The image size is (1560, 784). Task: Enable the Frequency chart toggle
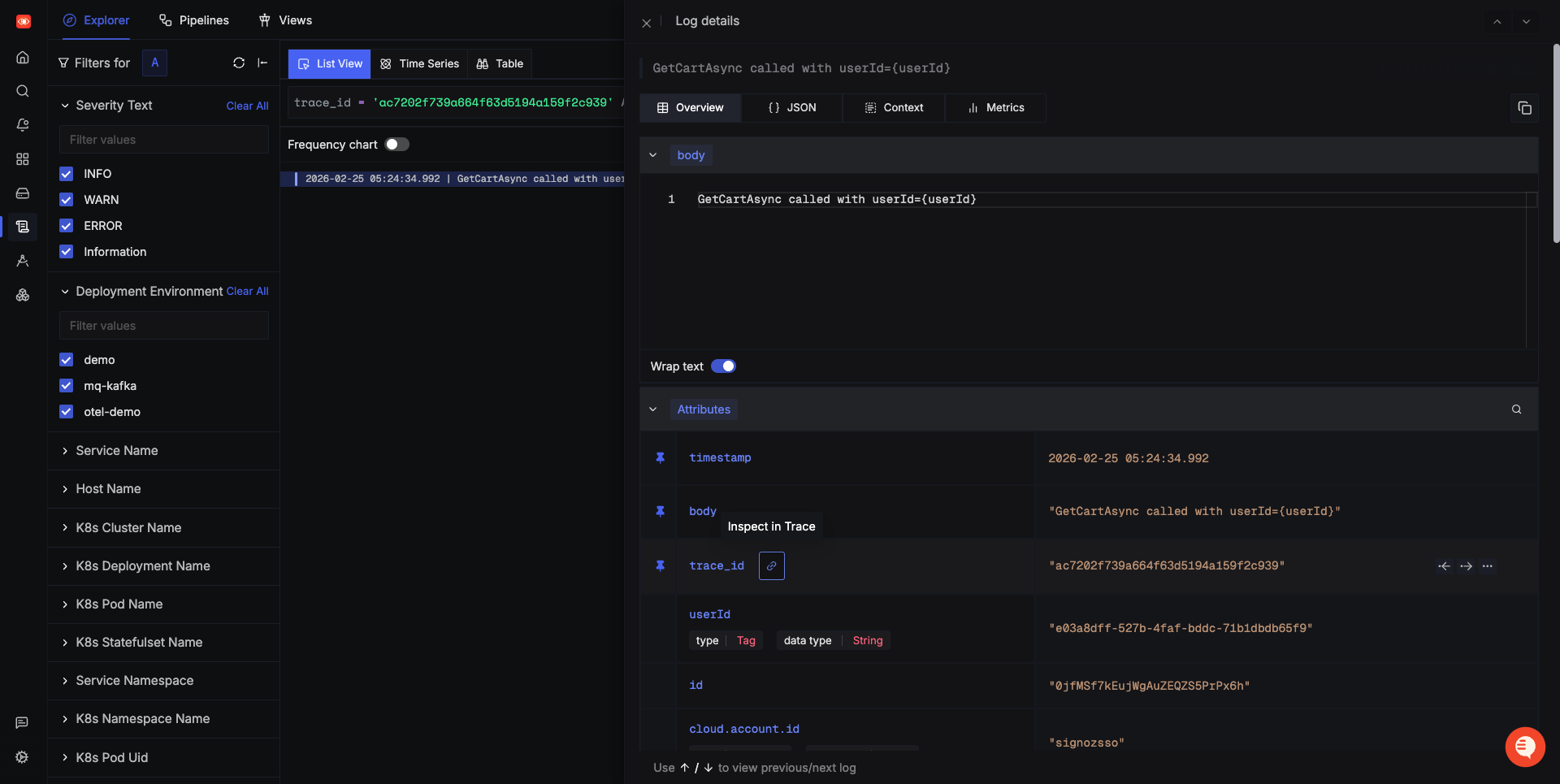[396, 145]
